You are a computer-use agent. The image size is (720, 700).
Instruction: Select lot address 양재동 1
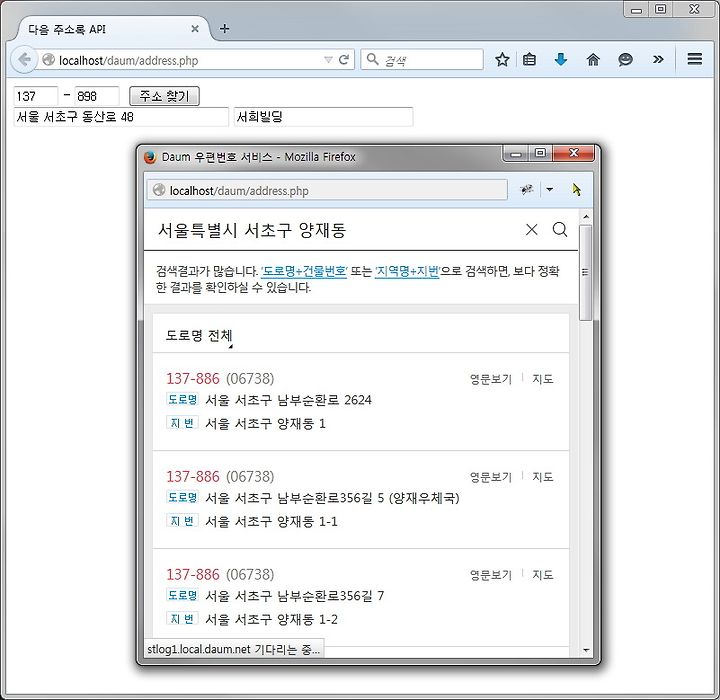coord(265,423)
